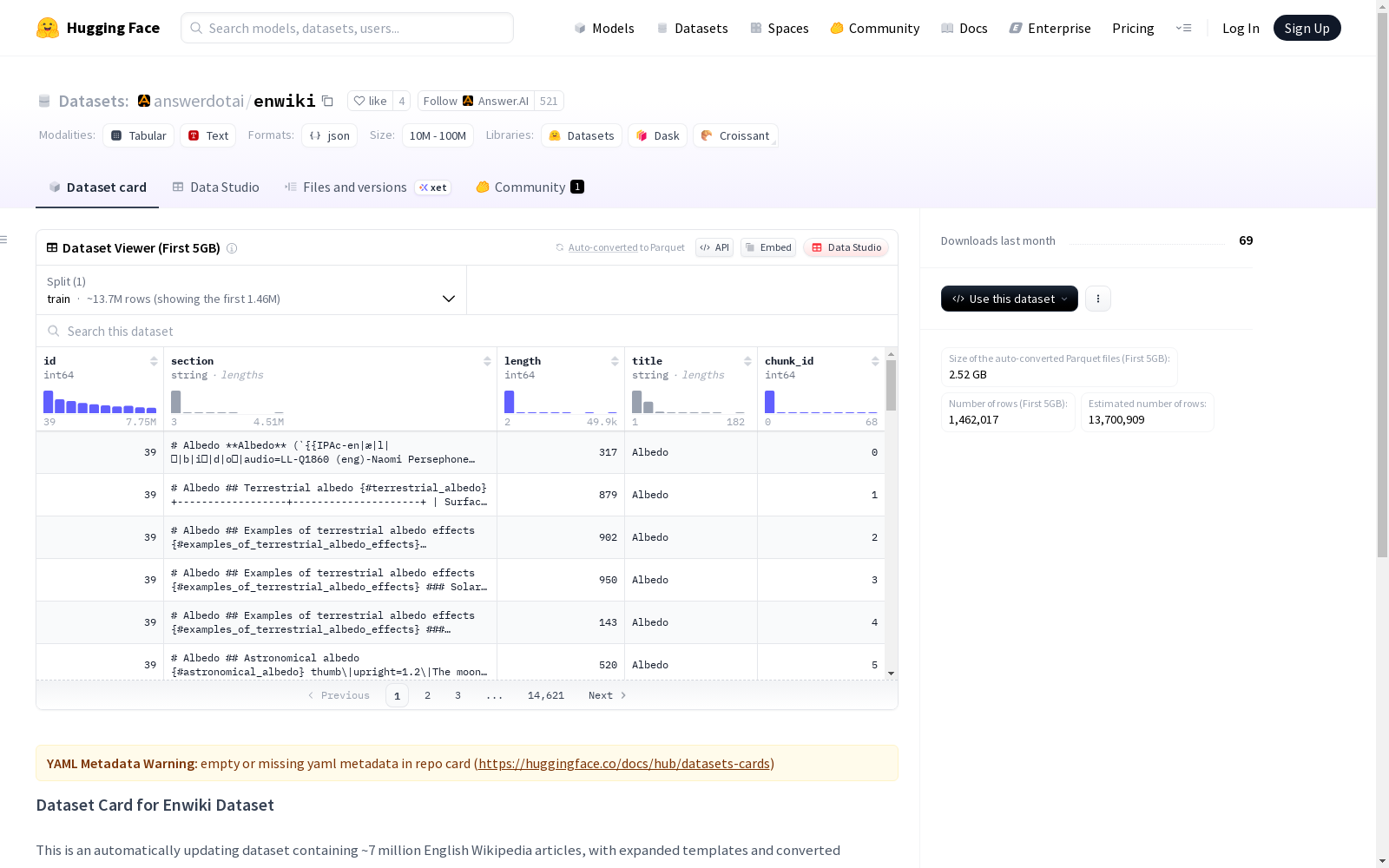Like the enwiki dataset
The image size is (1389, 868).
pyautogui.click(x=370, y=101)
